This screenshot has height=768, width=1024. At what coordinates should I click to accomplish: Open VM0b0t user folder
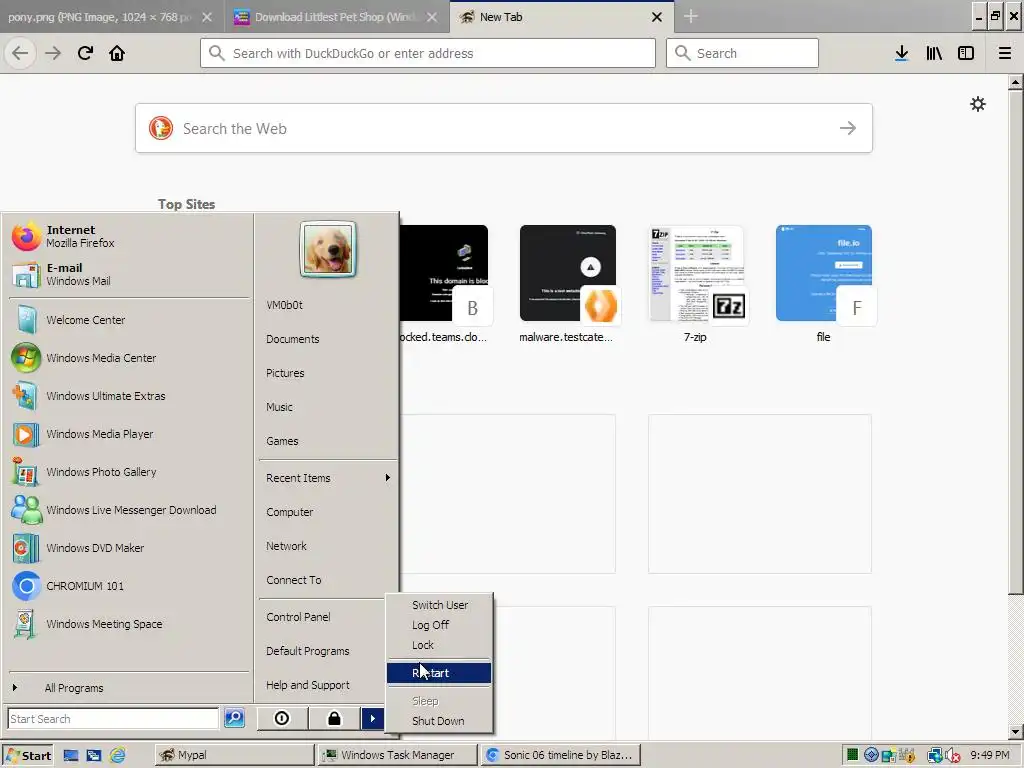pyautogui.click(x=328, y=305)
